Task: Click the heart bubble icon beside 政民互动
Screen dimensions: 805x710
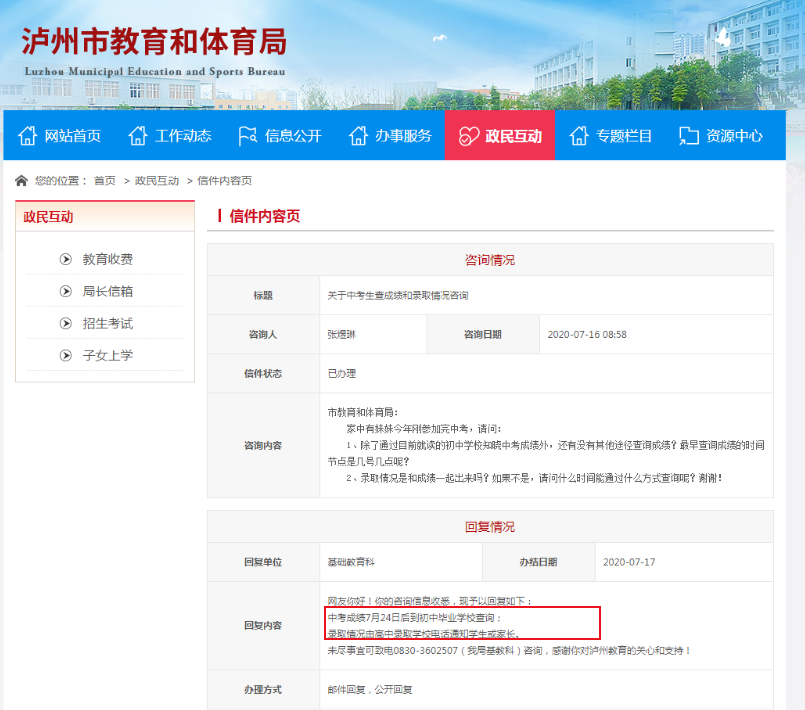Action: 467,136
